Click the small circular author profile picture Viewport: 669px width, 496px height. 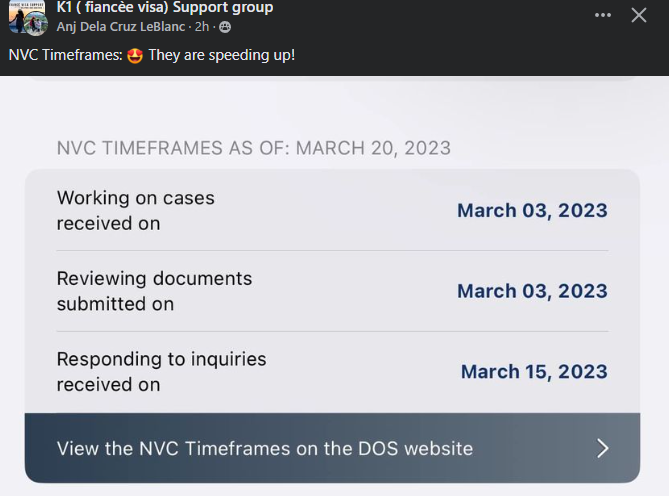pyautogui.click(x=36, y=24)
